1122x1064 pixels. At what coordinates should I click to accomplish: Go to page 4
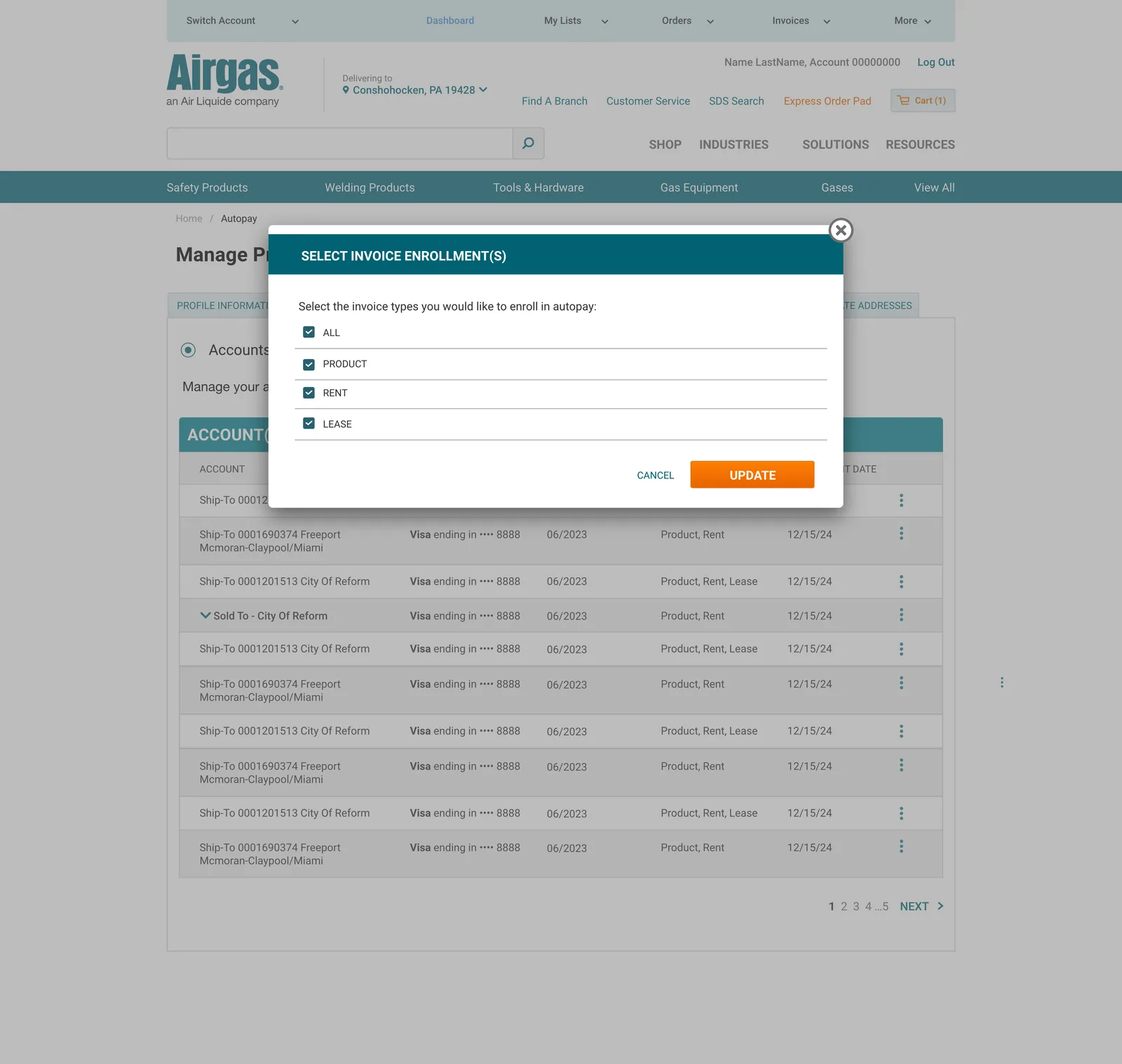click(x=868, y=906)
